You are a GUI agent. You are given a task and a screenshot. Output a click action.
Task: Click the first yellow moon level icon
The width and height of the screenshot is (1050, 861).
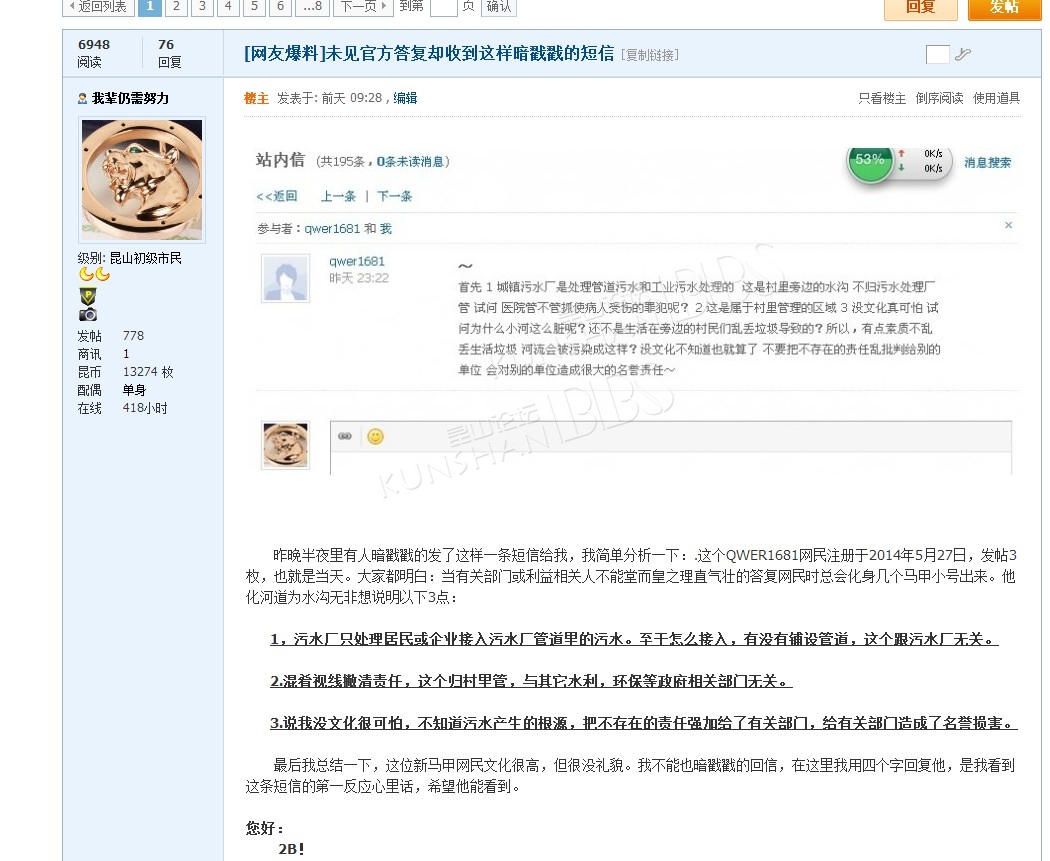click(86, 274)
